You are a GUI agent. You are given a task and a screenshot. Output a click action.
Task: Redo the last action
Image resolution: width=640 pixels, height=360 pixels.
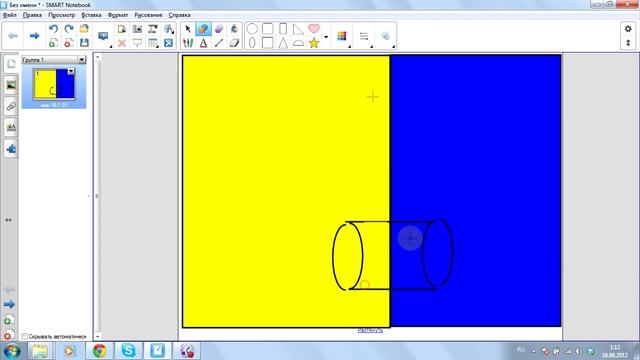click(x=69, y=29)
